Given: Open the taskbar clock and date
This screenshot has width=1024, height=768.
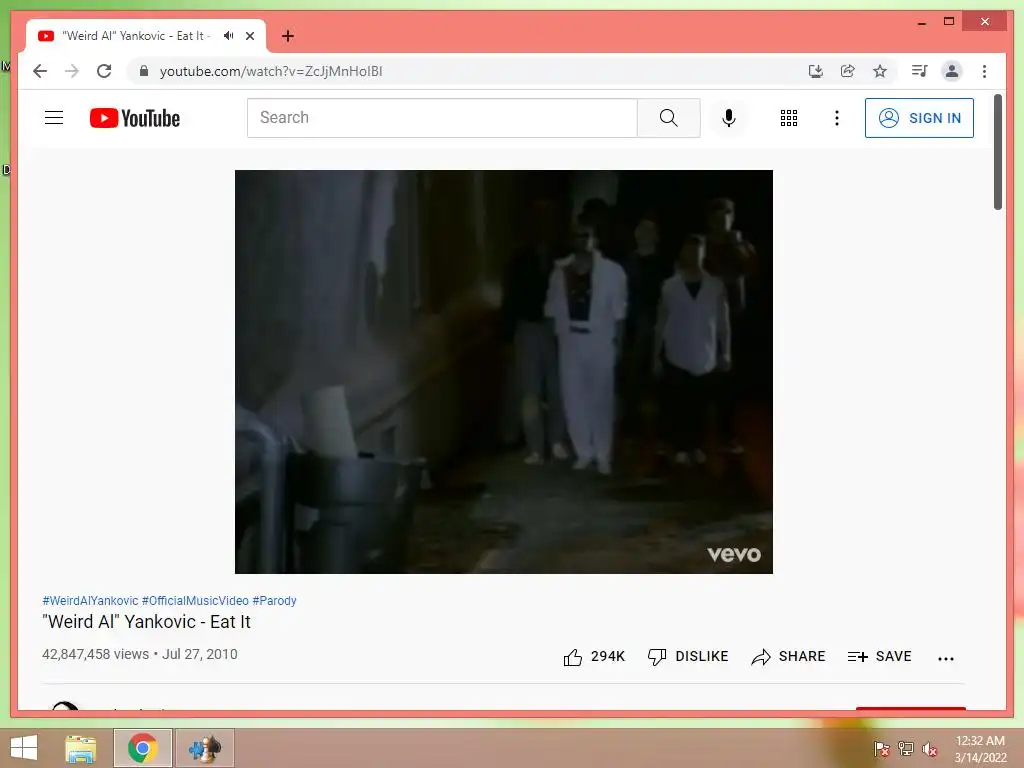Looking at the screenshot, I should (980, 749).
